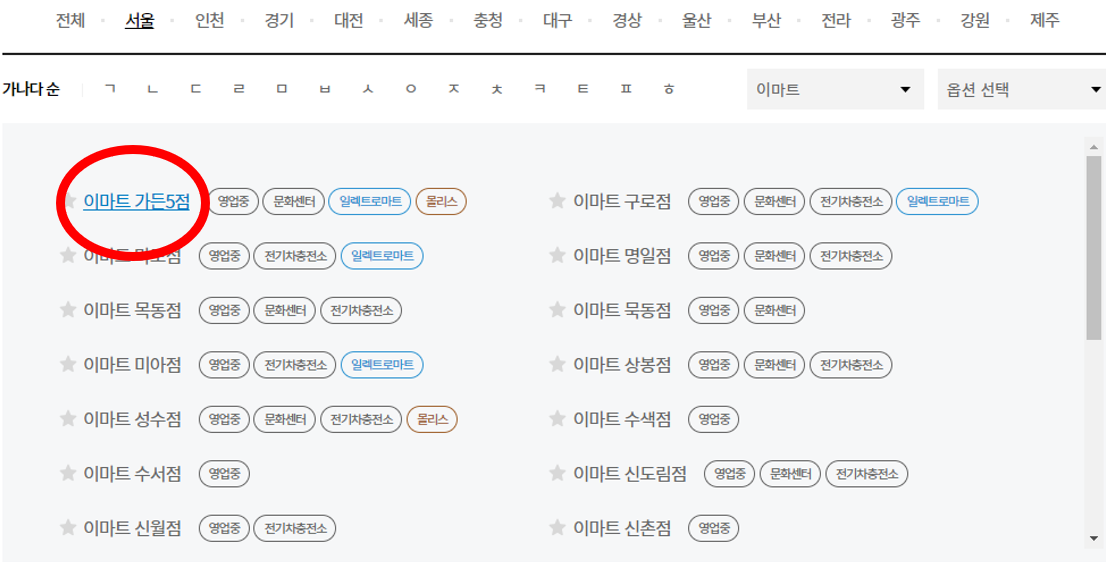Click the 전기차충전소 tag on 이마트 신월점

pyautogui.click(x=295, y=528)
